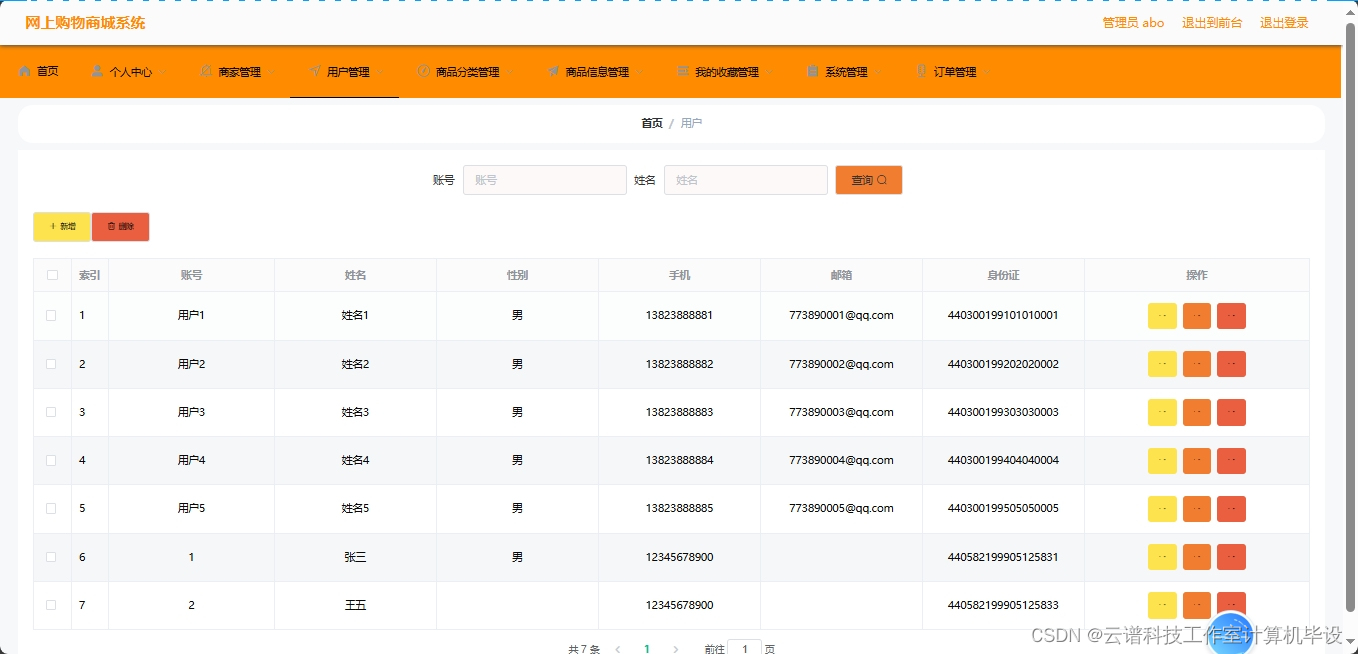Screen dimensions: 1358x654
Task: Click the orange edit icon in 张三's row
Action: tap(1196, 557)
